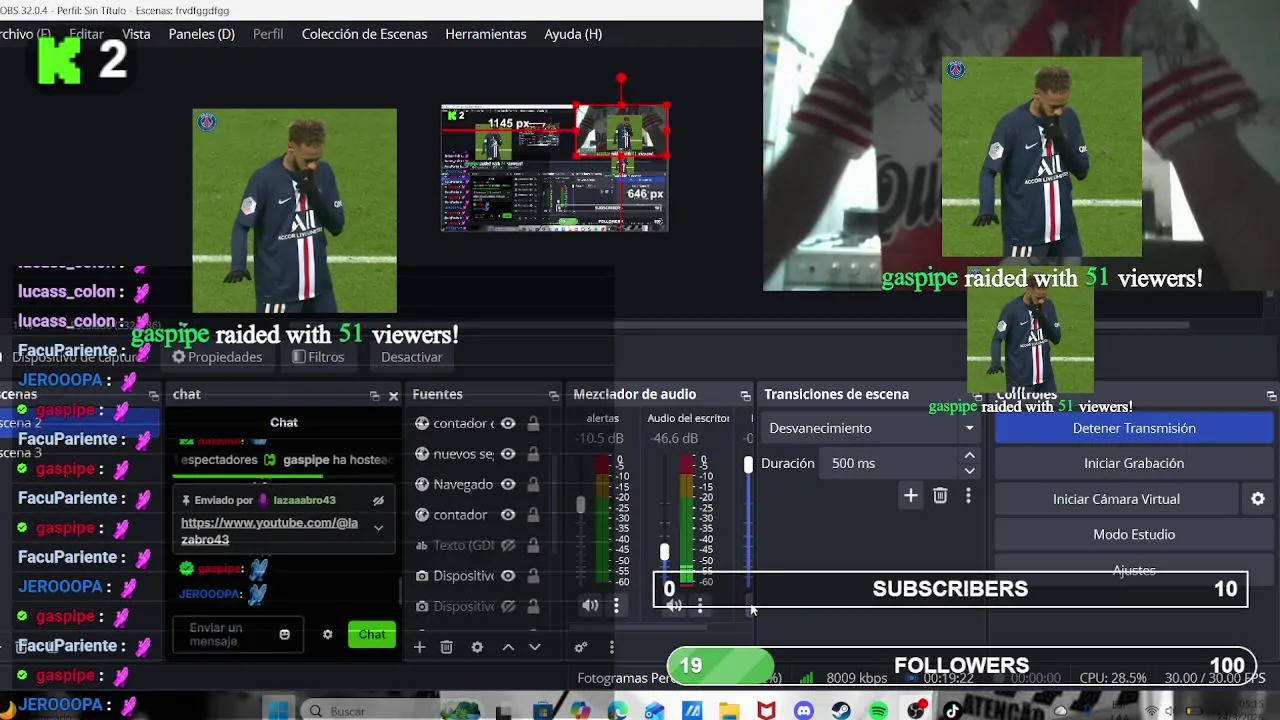Increase transition Duración with up arrow
Screen dimensions: 1280x720
click(x=969, y=456)
